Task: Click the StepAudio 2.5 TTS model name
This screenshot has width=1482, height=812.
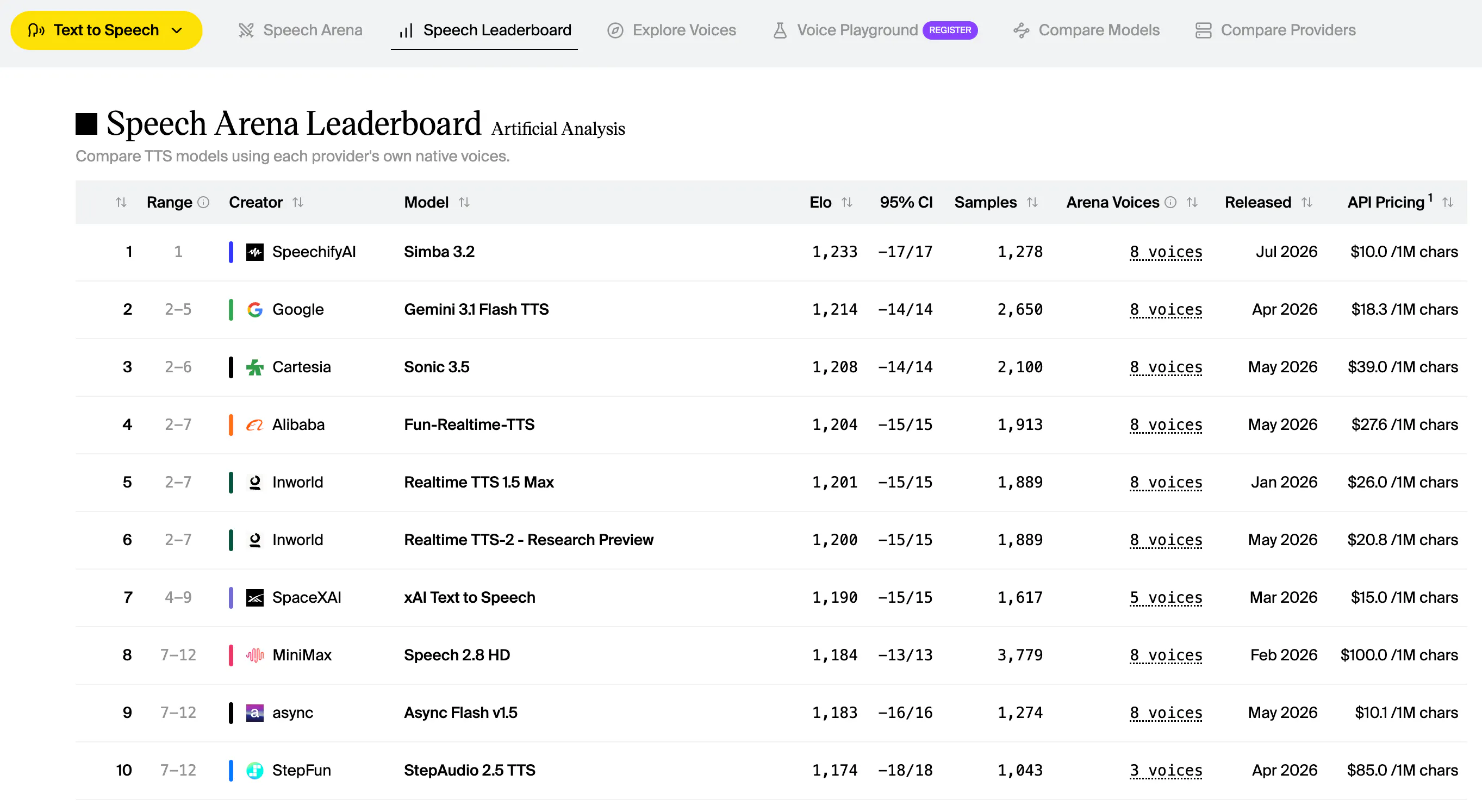Action: point(470,770)
